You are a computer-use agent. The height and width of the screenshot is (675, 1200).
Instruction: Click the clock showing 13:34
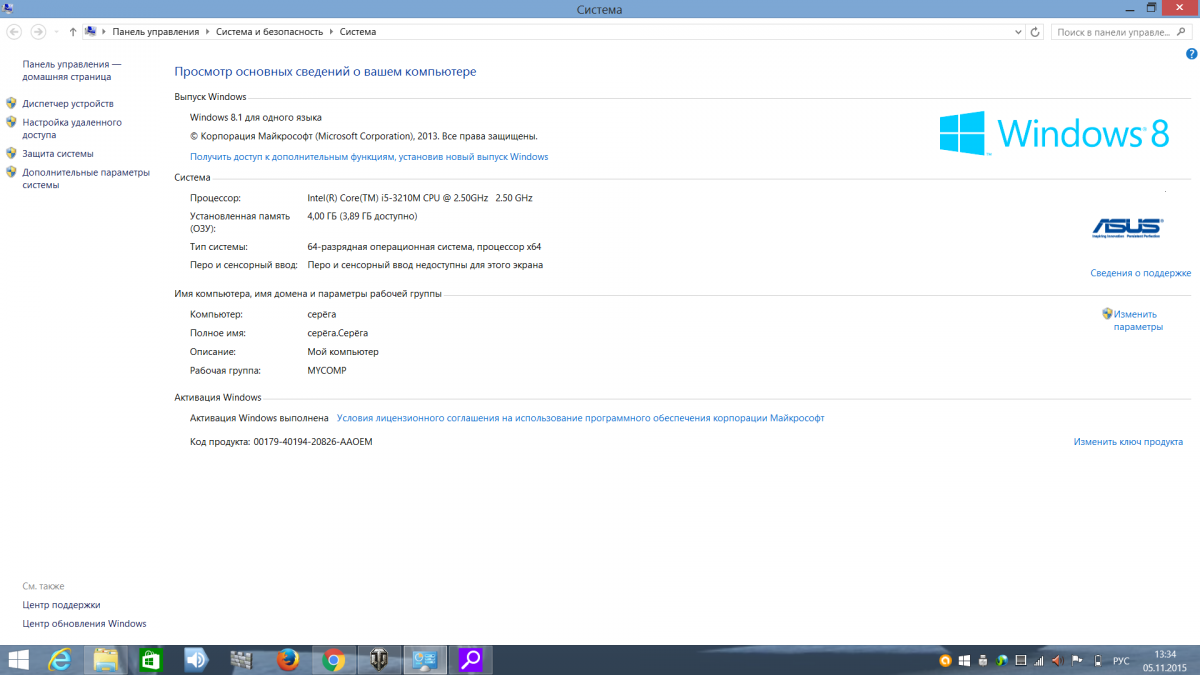point(1165,654)
